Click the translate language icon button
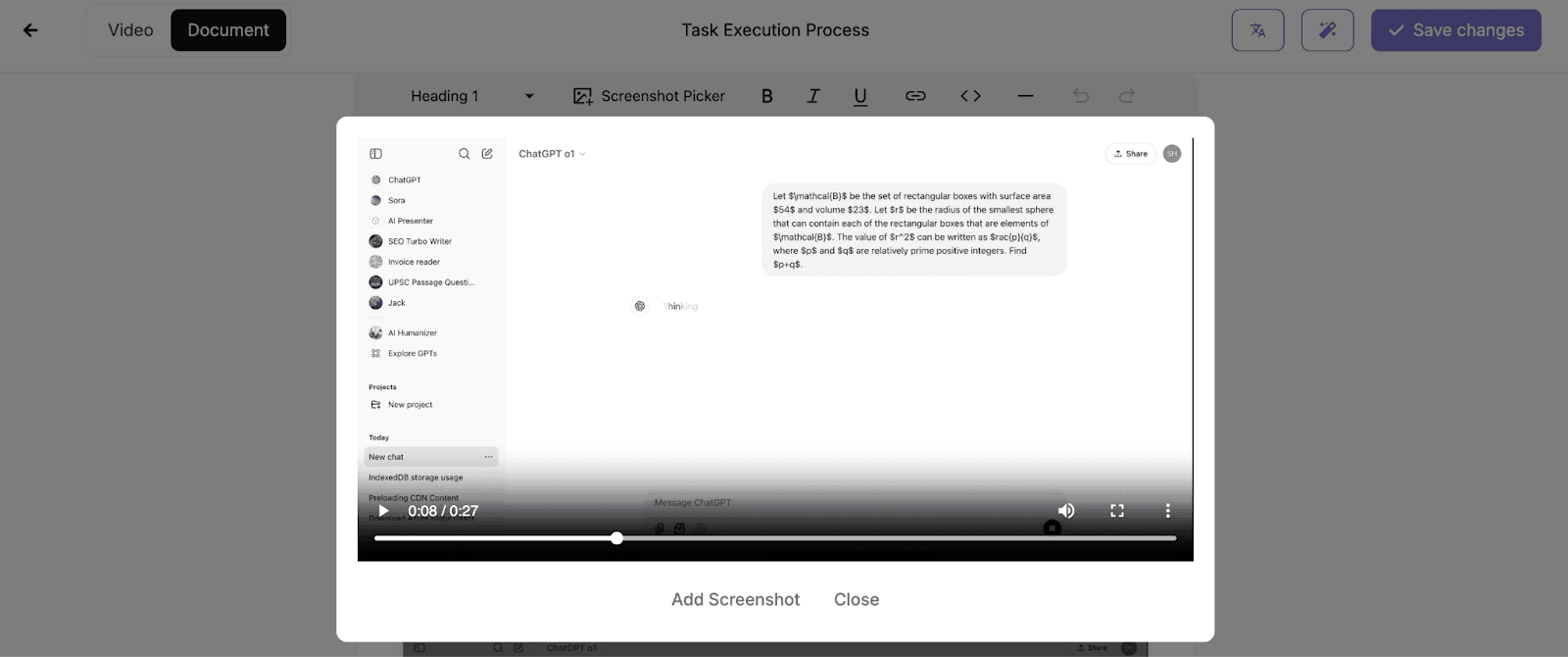This screenshot has width=1568, height=657. pyautogui.click(x=1257, y=30)
